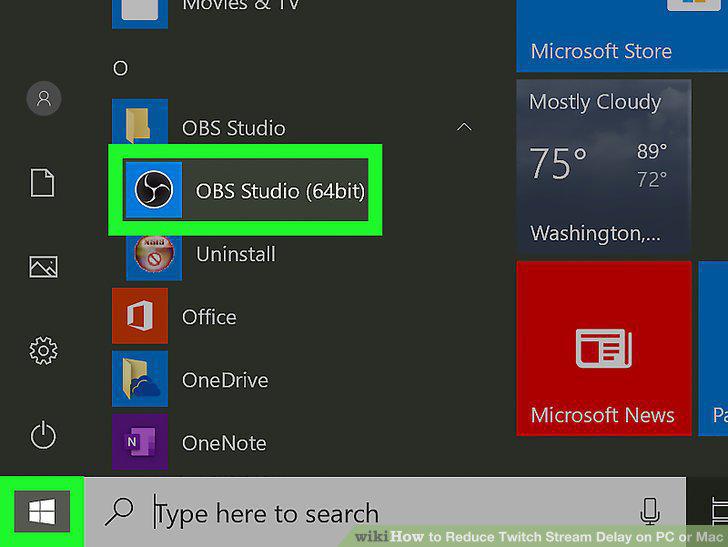The height and width of the screenshot is (547, 728).
Task: Click the Movies & TV label
Action: click(241, 6)
